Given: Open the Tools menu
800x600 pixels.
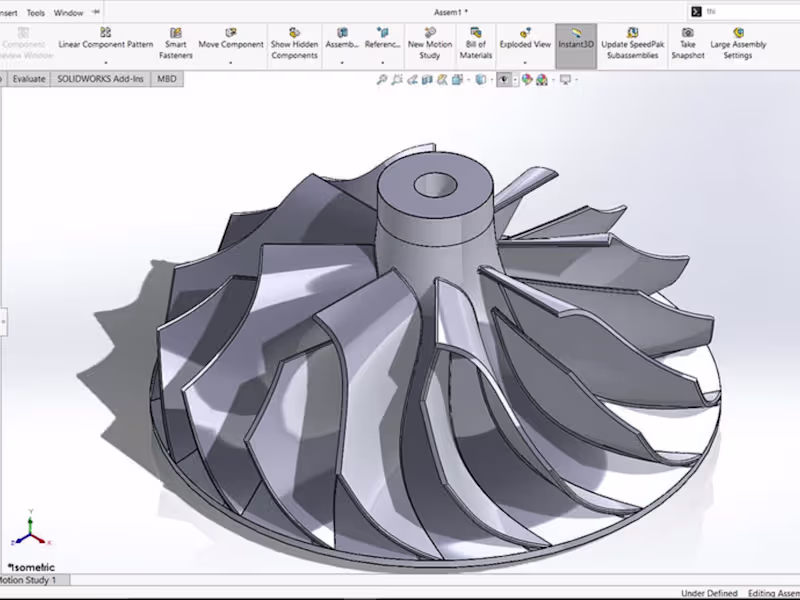Looking at the screenshot, I should [36, 12].
